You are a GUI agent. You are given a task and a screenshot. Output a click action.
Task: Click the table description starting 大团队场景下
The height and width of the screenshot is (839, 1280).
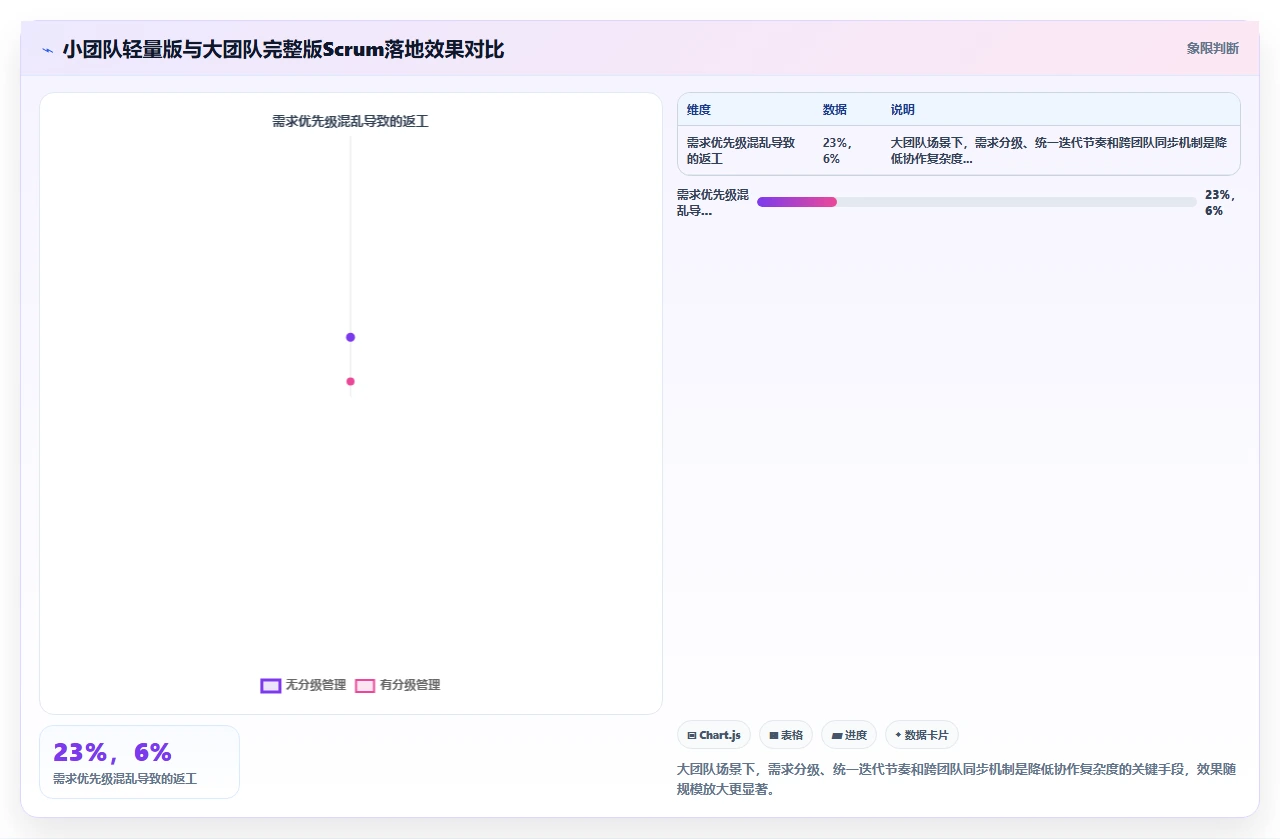(1059, 150)
